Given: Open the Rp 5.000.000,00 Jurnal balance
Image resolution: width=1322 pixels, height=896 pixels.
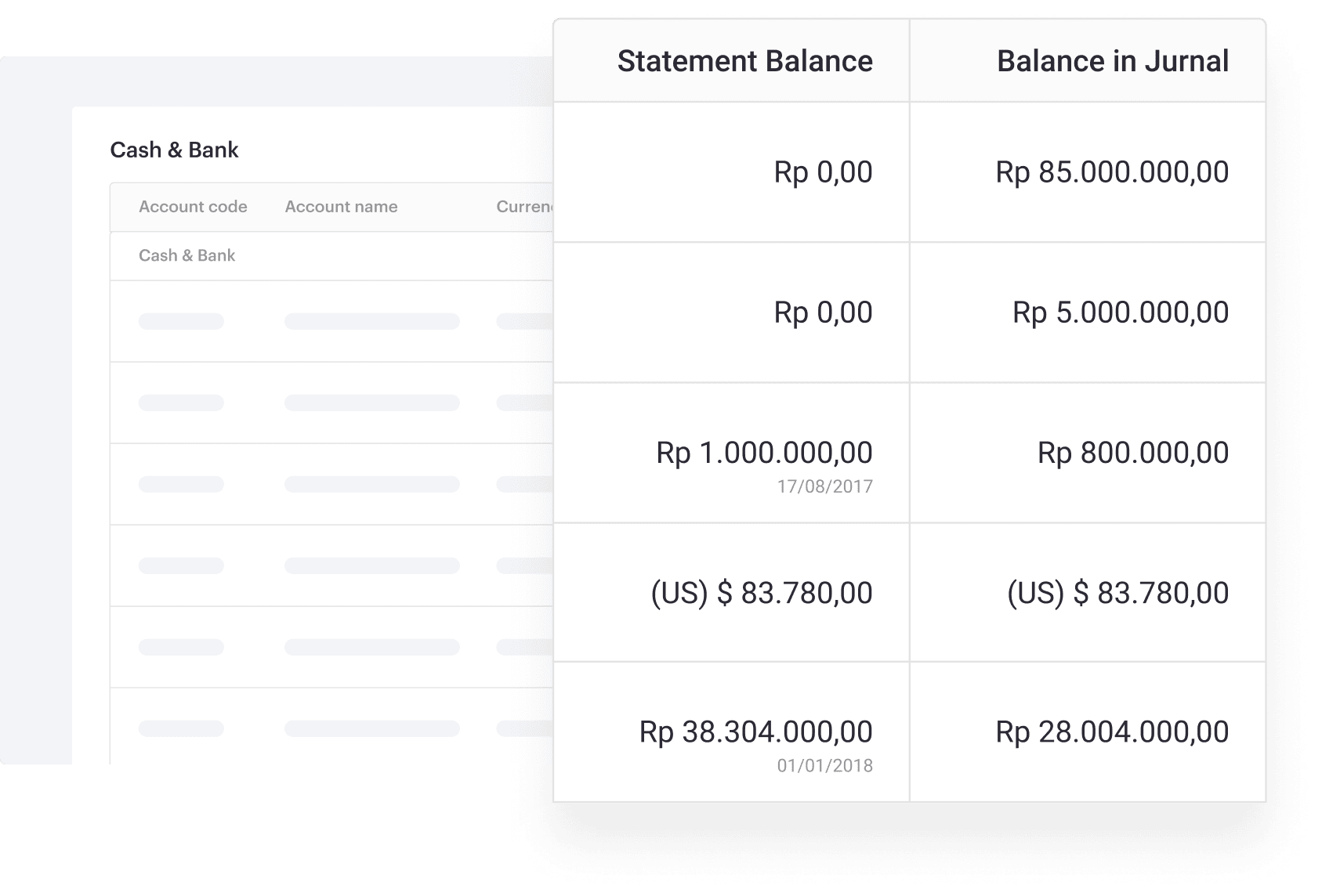Looking at the screenshot, I should click(1120, 313).
